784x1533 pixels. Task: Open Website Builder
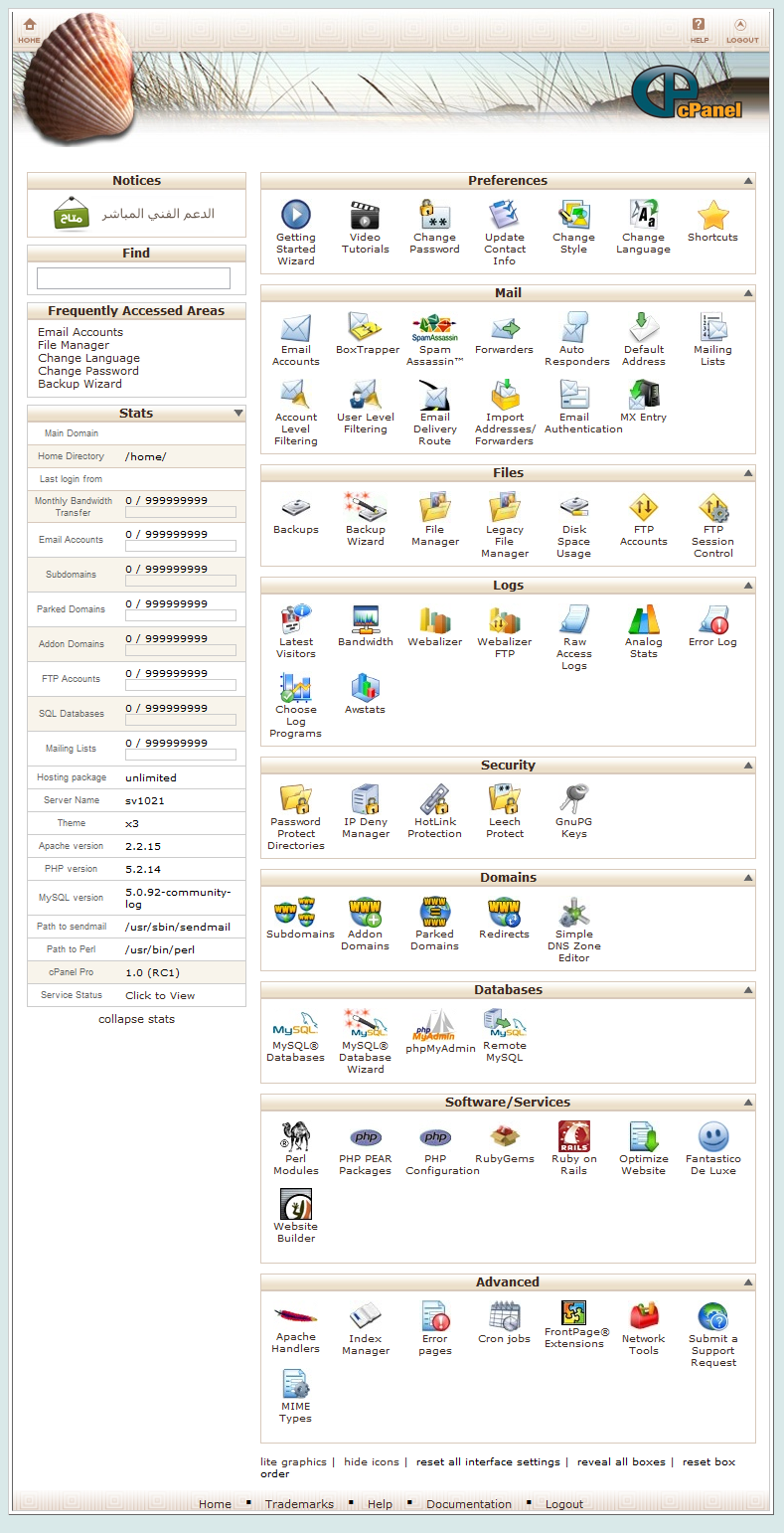(x=296, y=1204)
